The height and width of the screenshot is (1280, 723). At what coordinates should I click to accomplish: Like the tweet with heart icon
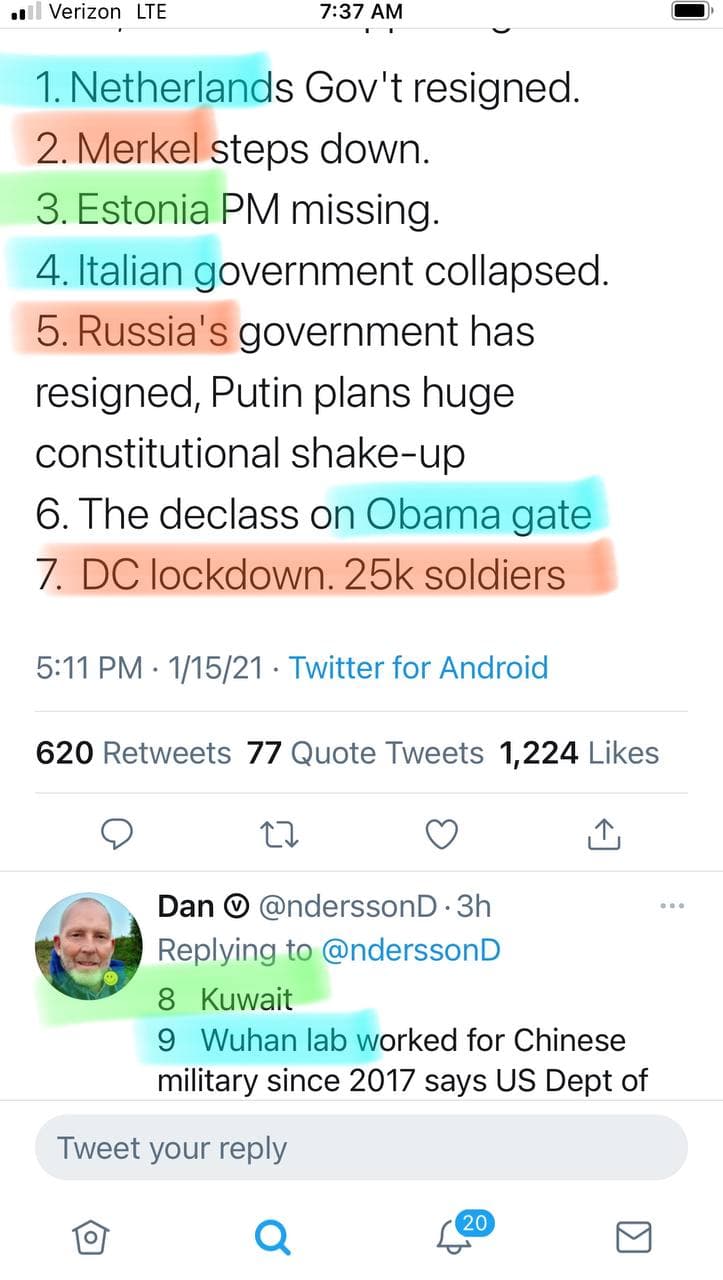point(442,833)
